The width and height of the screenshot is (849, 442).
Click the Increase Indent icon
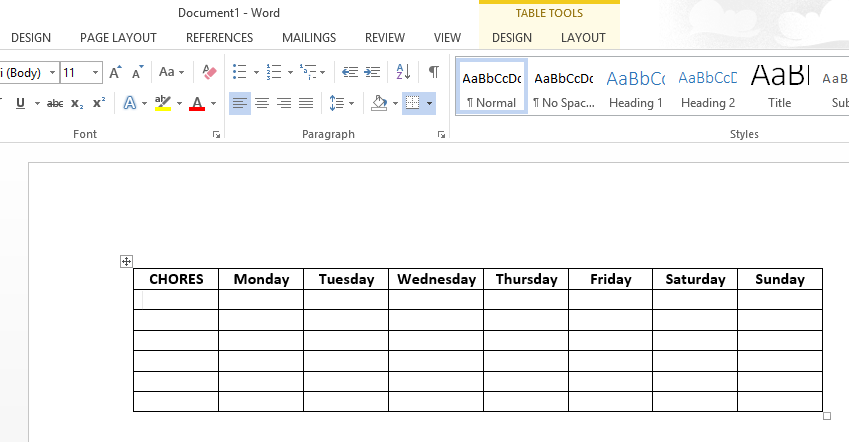pos(372,72)
